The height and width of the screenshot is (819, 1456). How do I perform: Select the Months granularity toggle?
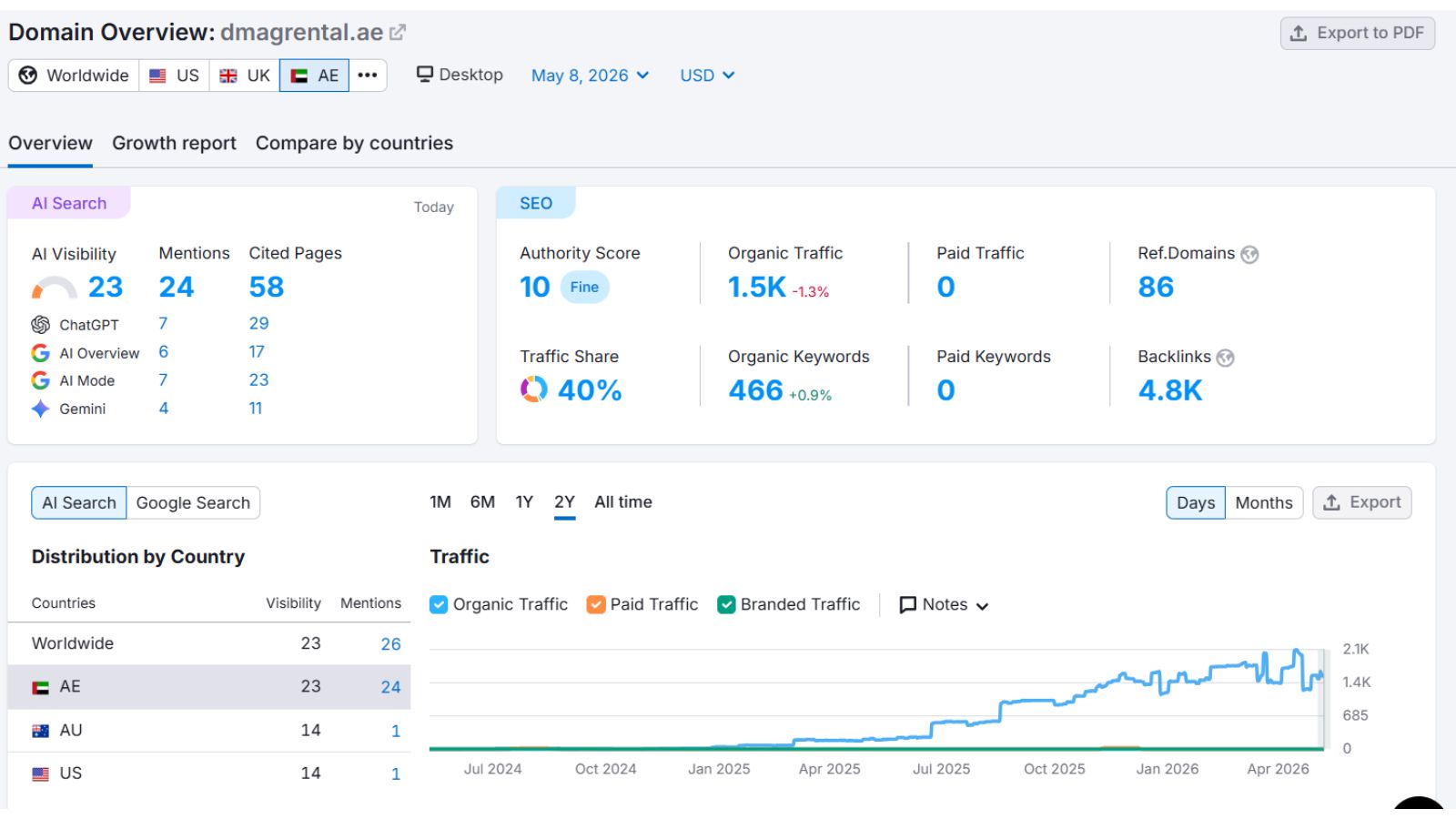[x=1264, y=502]
